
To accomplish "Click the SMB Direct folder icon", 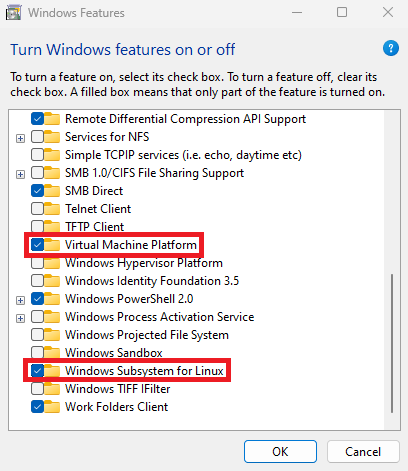I will 52,191.
